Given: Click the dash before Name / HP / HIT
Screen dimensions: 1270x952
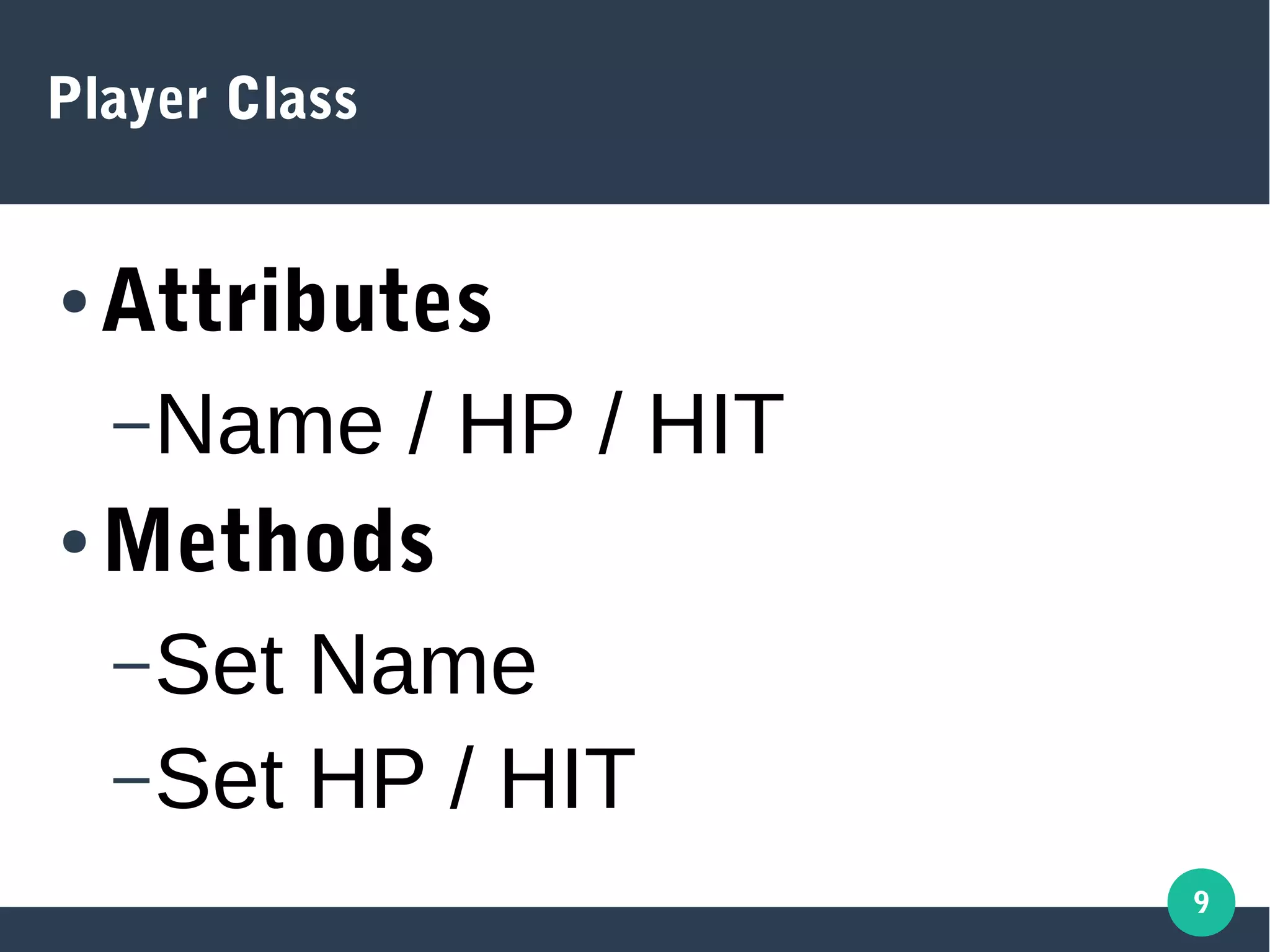Looking at the screenshot, I should (x=131, y=425).
